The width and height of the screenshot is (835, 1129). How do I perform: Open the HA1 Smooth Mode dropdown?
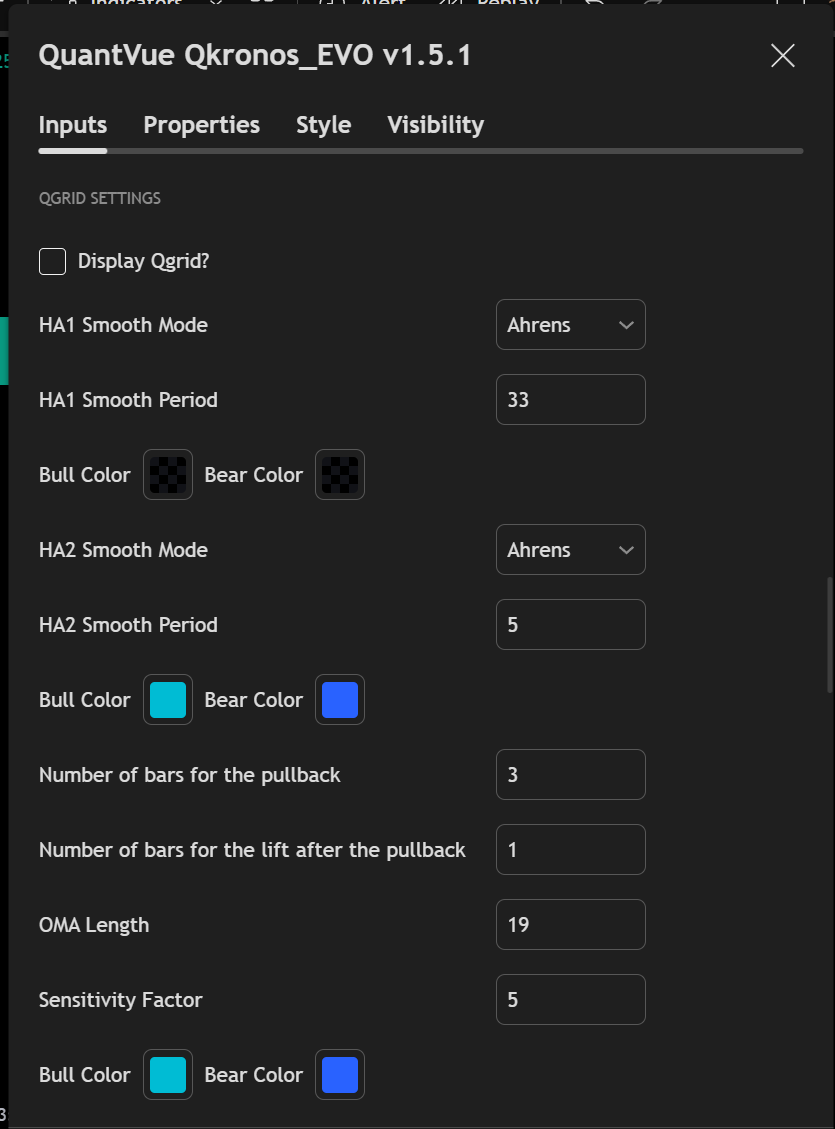coord(570,325)
